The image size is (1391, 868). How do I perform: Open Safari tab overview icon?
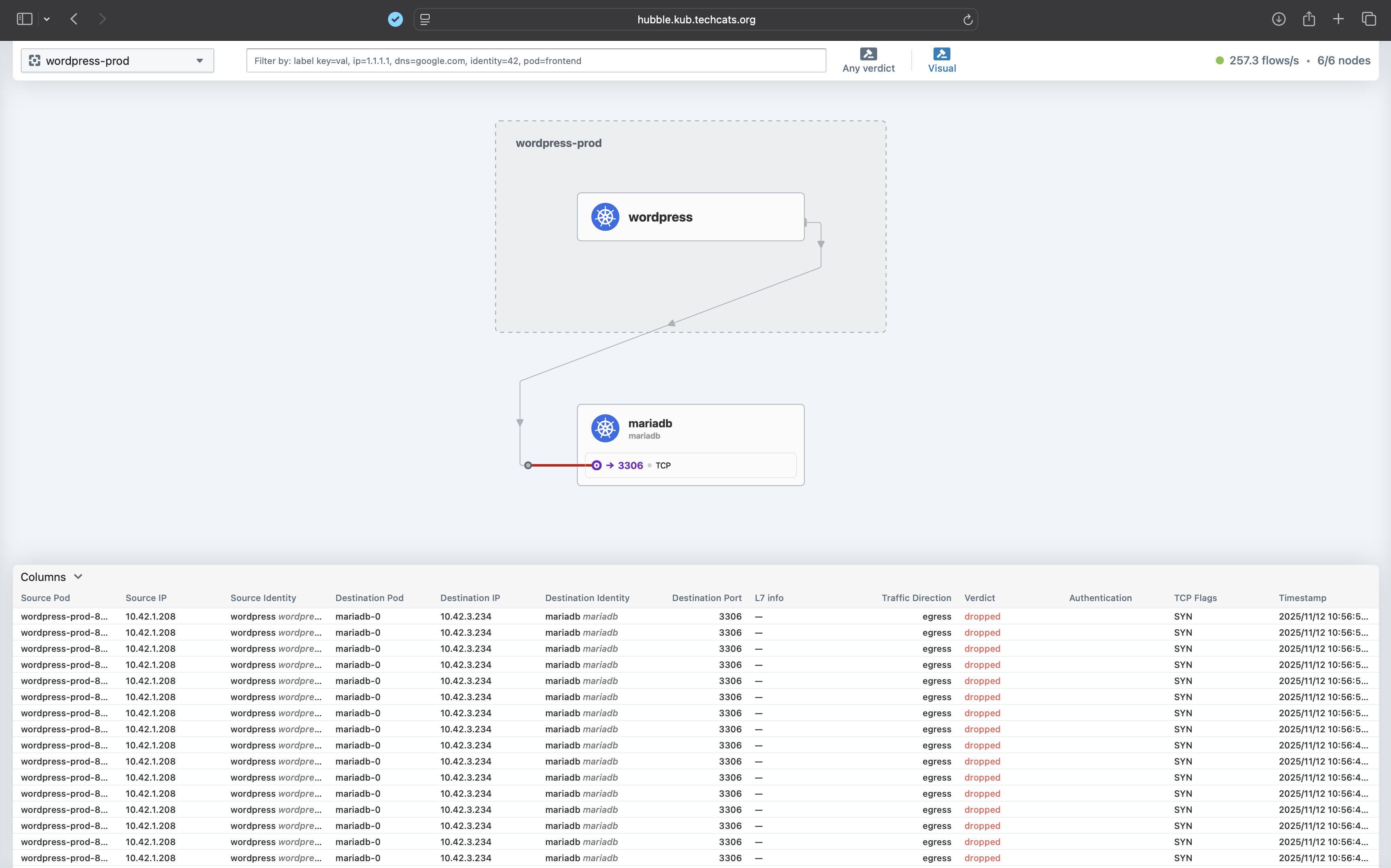1368,19
